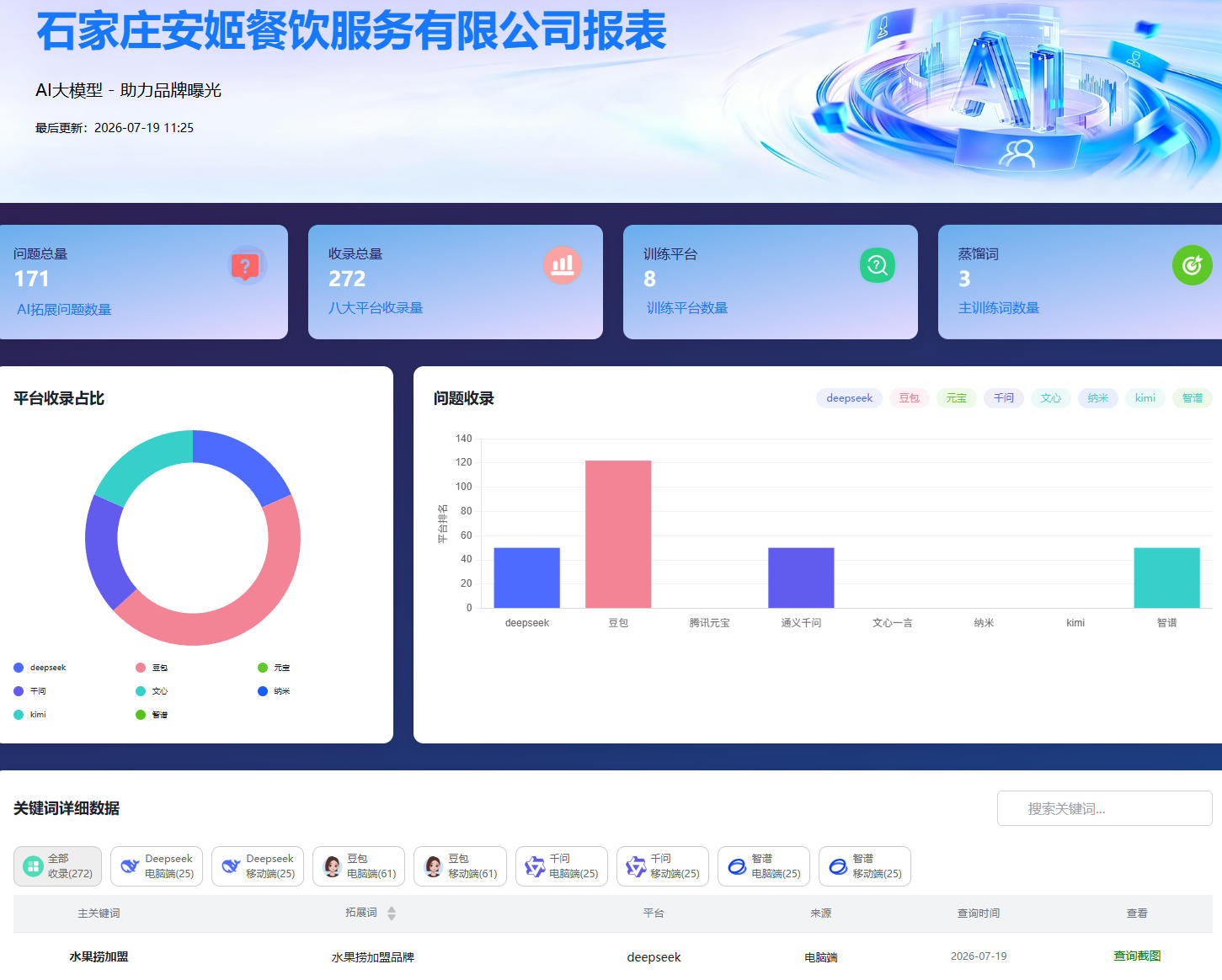Click the deepseek bar in 问题收录 chart
The width and height of the screenshot is (1222, 980).
tap(526, 578)
